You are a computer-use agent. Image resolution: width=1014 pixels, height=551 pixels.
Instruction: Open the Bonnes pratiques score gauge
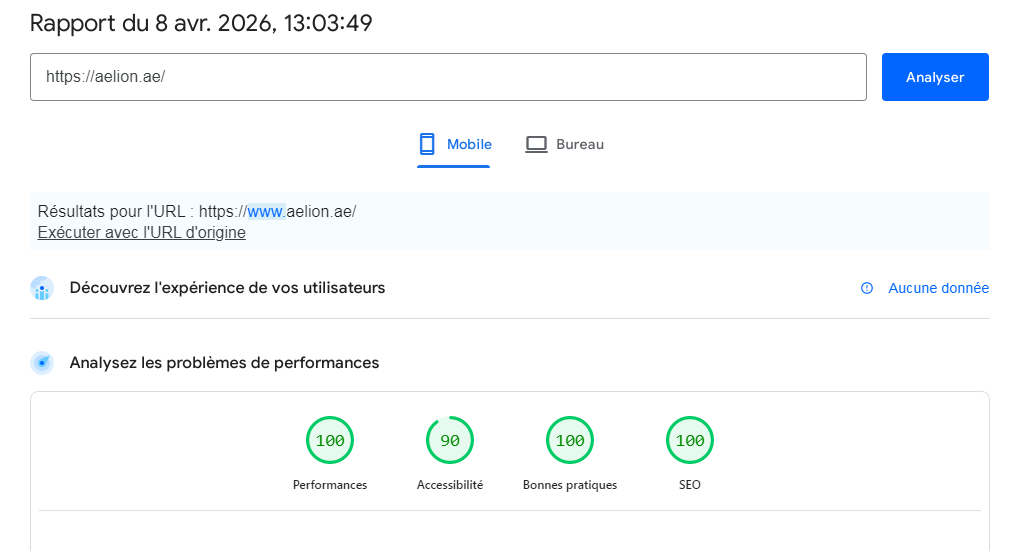pos(570,440)
